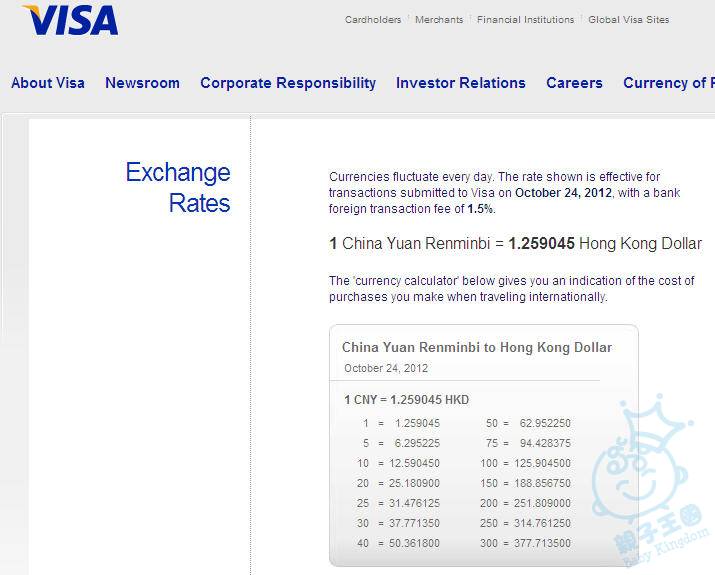Viewport: 715px width, 575px height.
Task: Click the bold rate 1.259045 Hong Kong Dollar
Action: (605, 243)
